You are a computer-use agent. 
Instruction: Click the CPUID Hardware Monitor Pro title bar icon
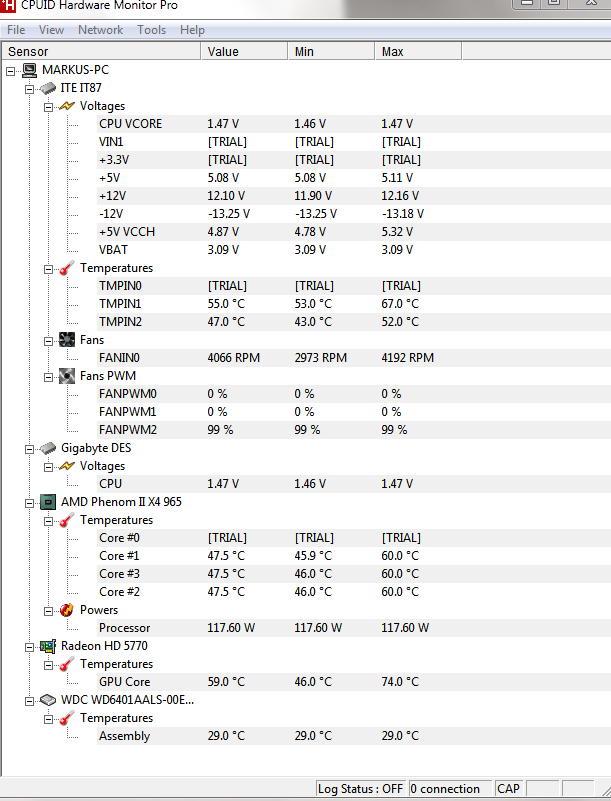tap(8, 5)
